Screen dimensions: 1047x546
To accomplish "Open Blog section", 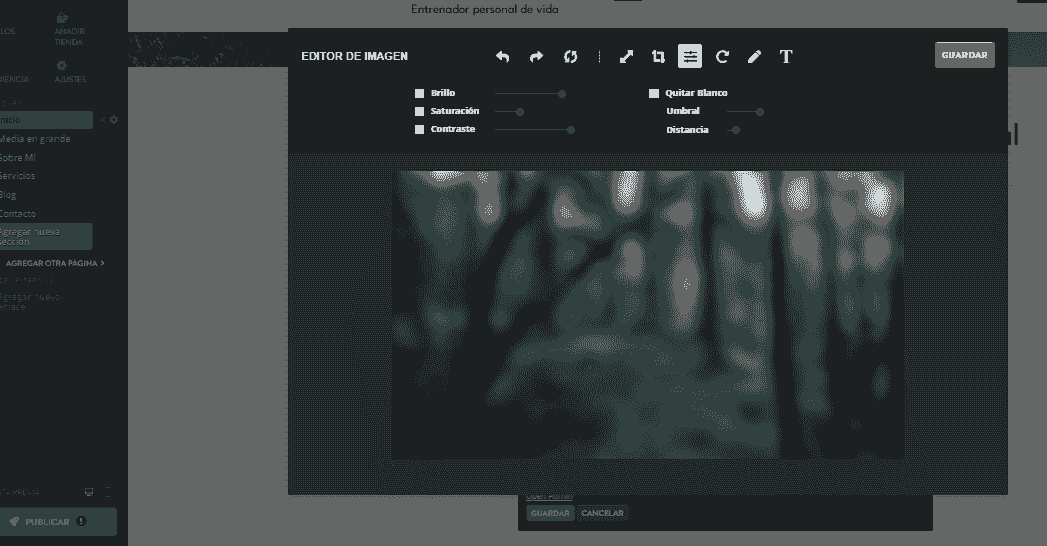I will [8, 195].
